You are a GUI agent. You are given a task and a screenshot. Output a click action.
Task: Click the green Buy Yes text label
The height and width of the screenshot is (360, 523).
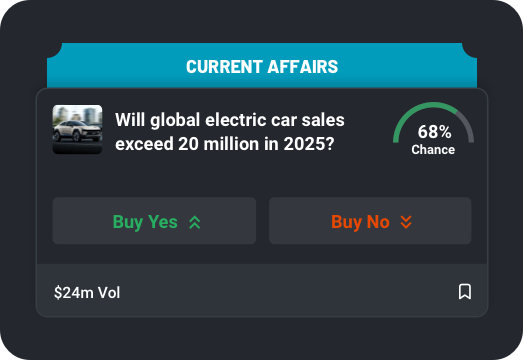point(145,222)
